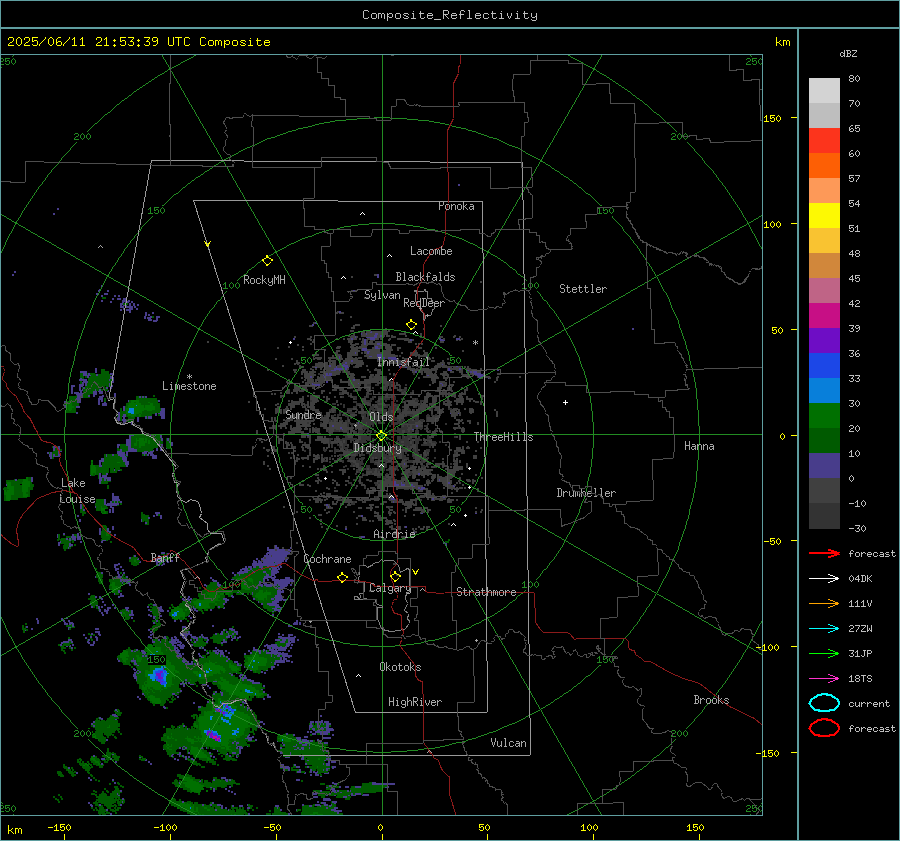Viewport: 900px width, 841px height.
Task: Select the white 70-80 dBZ color band
Action: 824,91
